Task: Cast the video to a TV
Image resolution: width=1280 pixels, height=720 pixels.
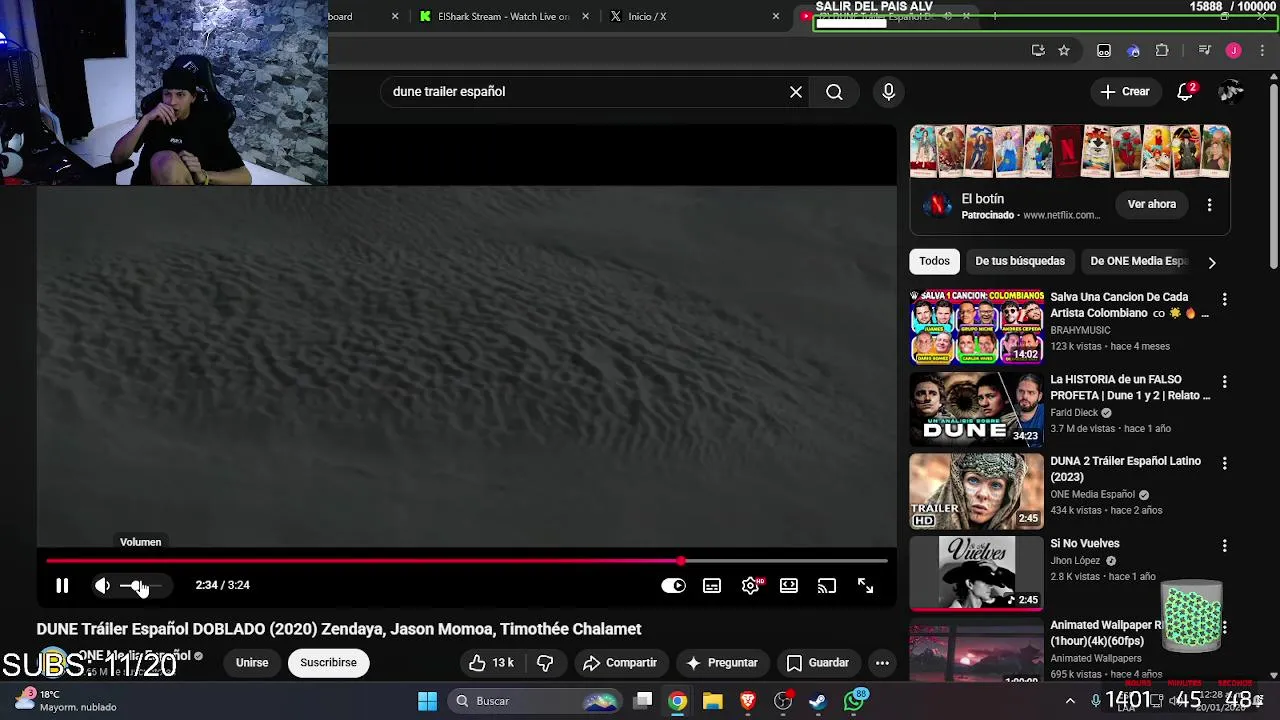Action: tap(827, 586)
